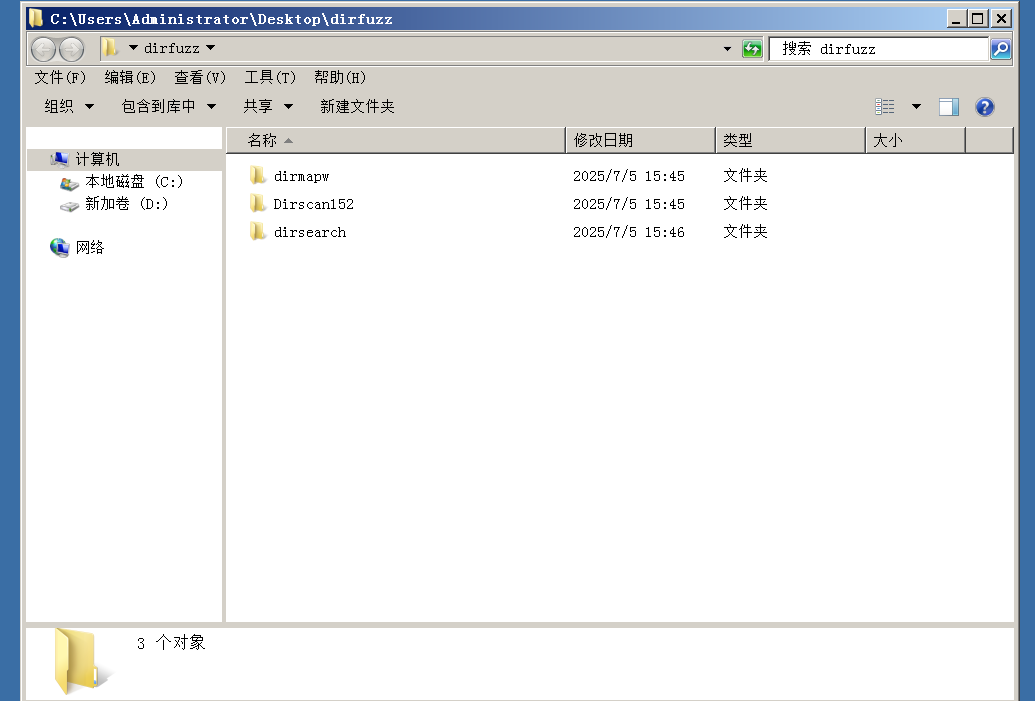Toggle the preview pane icon
1035x701 pixels.
949,107
